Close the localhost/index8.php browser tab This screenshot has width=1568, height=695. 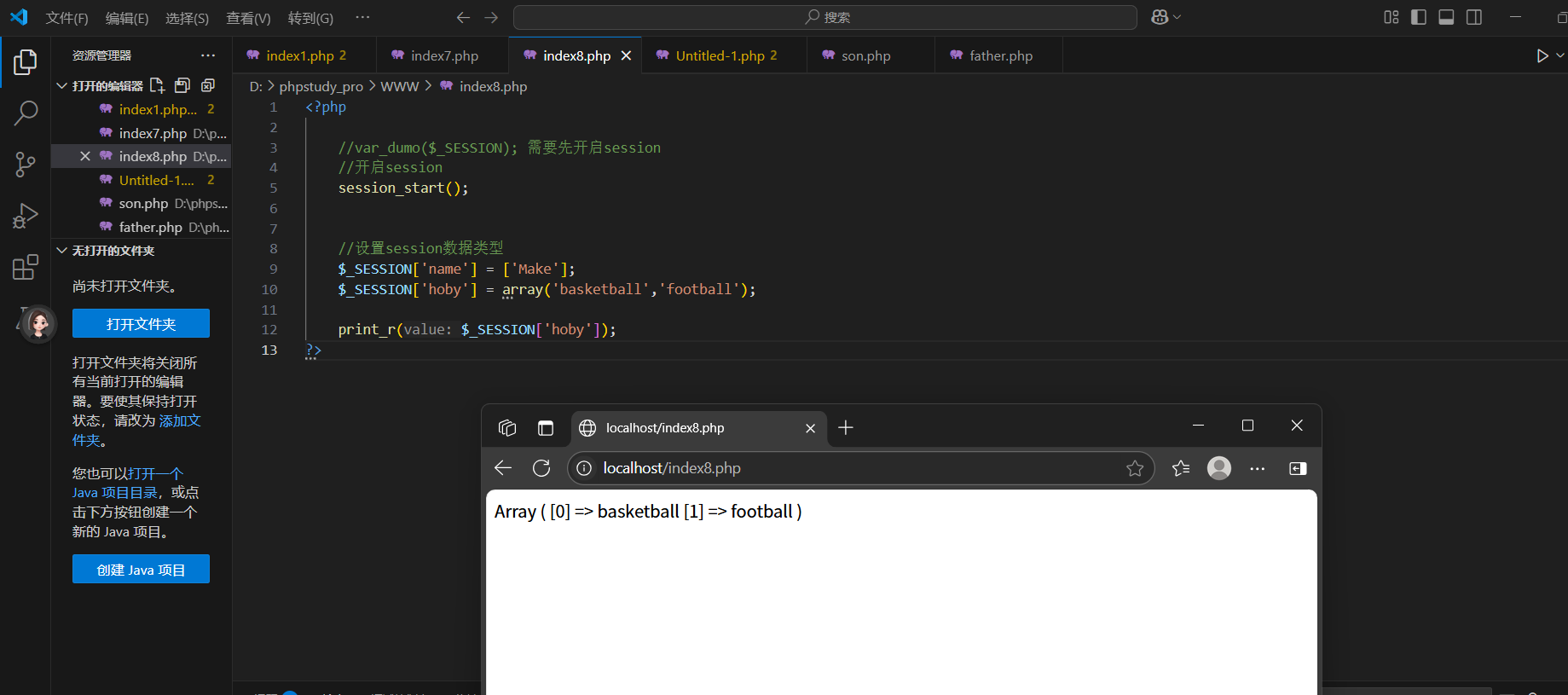click(x=810, y=428)
